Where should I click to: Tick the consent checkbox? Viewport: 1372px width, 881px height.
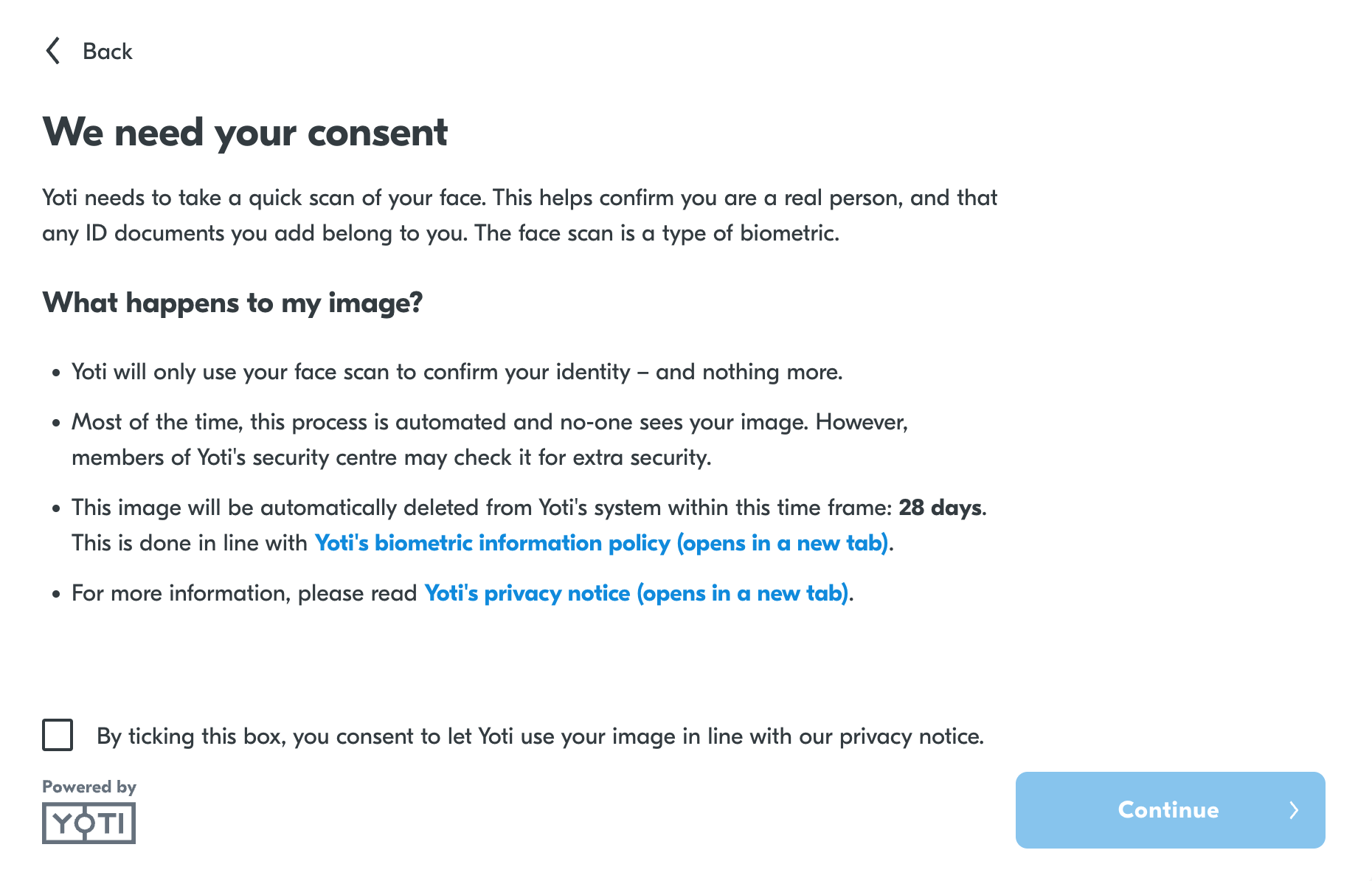click(58, 735)
